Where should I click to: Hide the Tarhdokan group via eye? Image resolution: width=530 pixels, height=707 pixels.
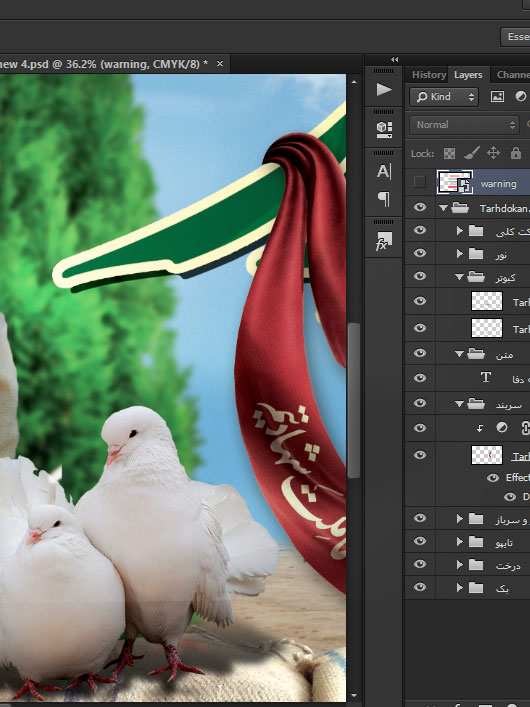(420, 207)
